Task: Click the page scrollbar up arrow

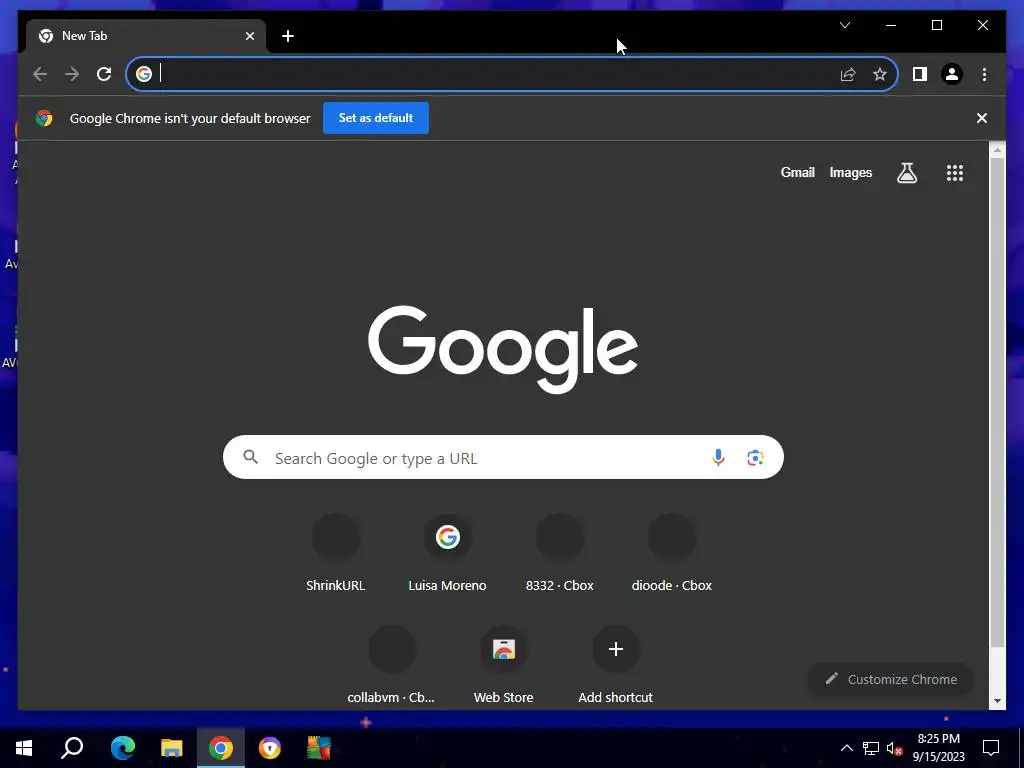Action: pos(997,151)
